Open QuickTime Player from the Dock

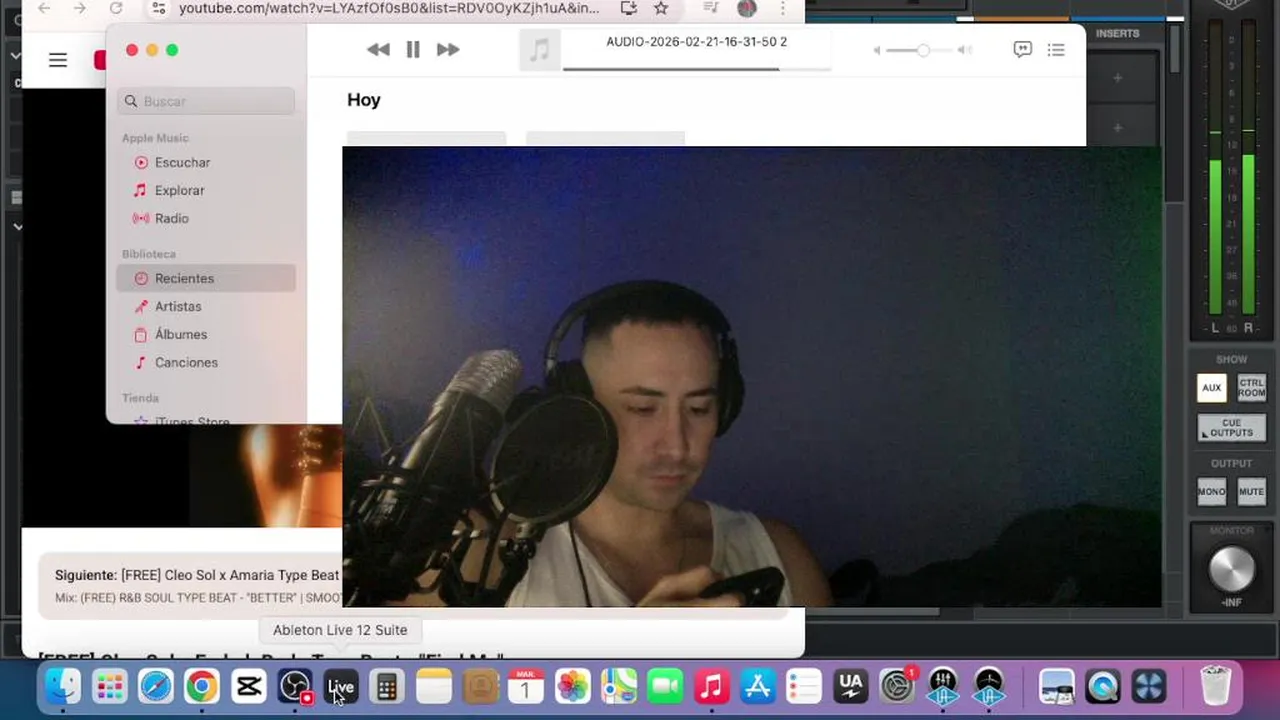[x=1103, y=686]
